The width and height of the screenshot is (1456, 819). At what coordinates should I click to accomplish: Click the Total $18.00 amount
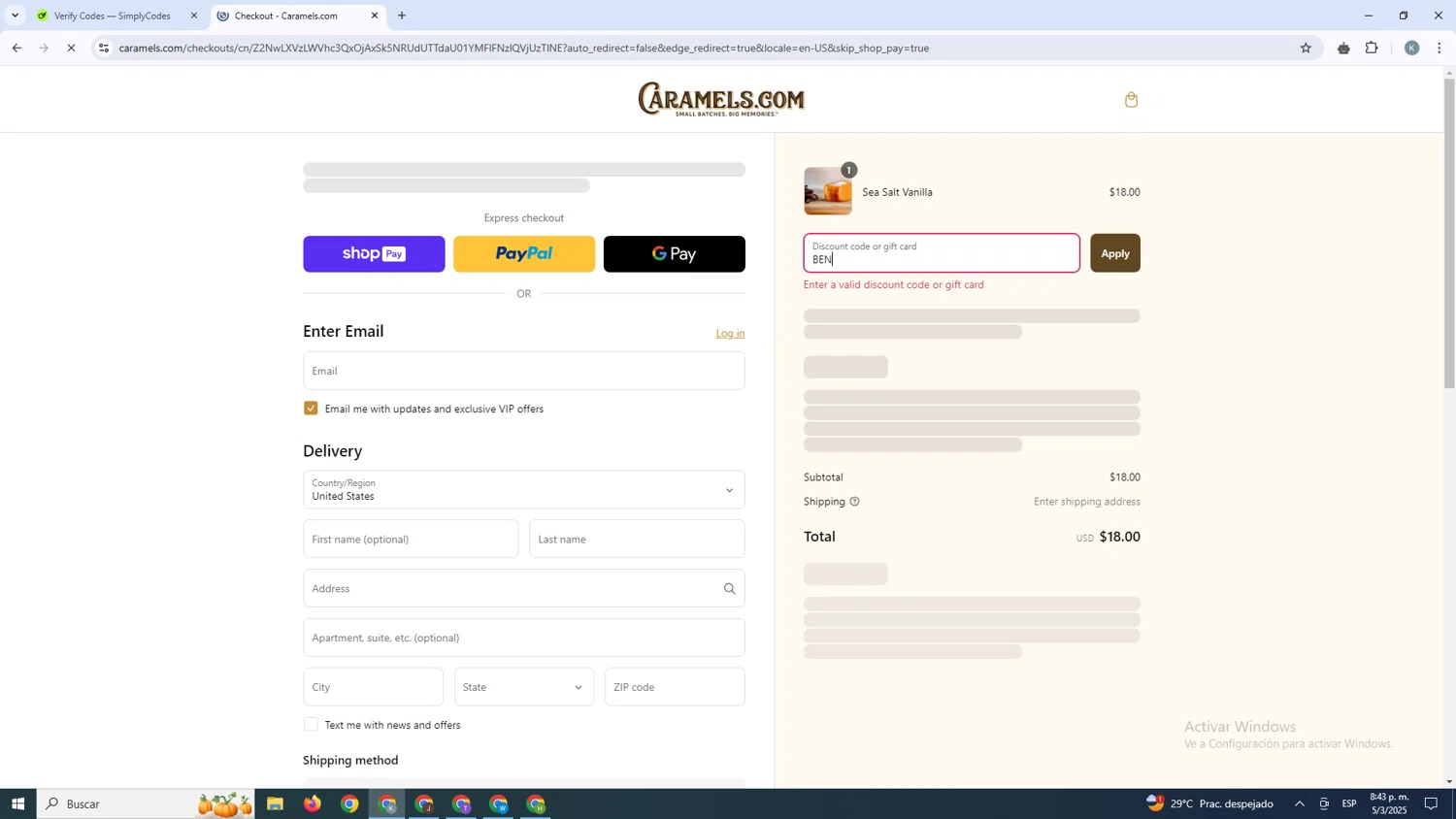point(1119,537)
